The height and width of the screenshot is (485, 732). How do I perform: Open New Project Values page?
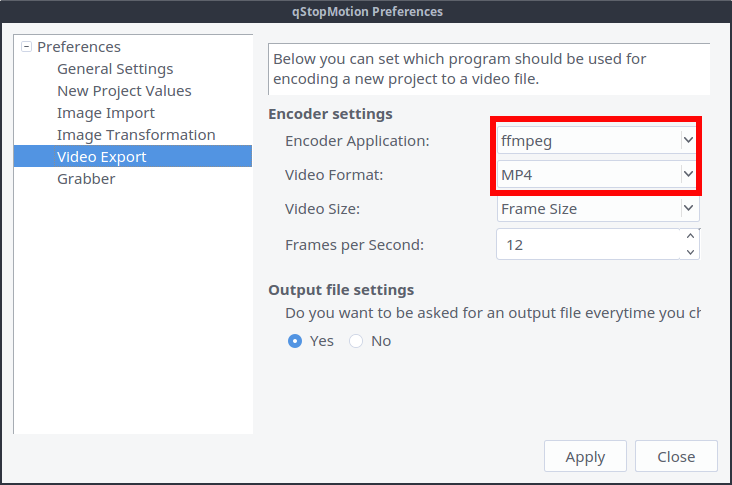coord(124,91)
